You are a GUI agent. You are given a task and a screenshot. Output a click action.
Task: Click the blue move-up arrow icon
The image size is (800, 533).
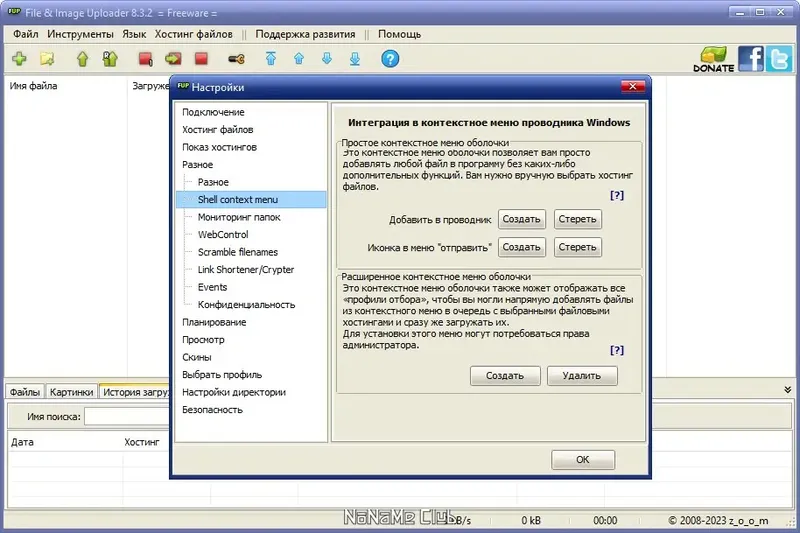(x=299, y=59)
